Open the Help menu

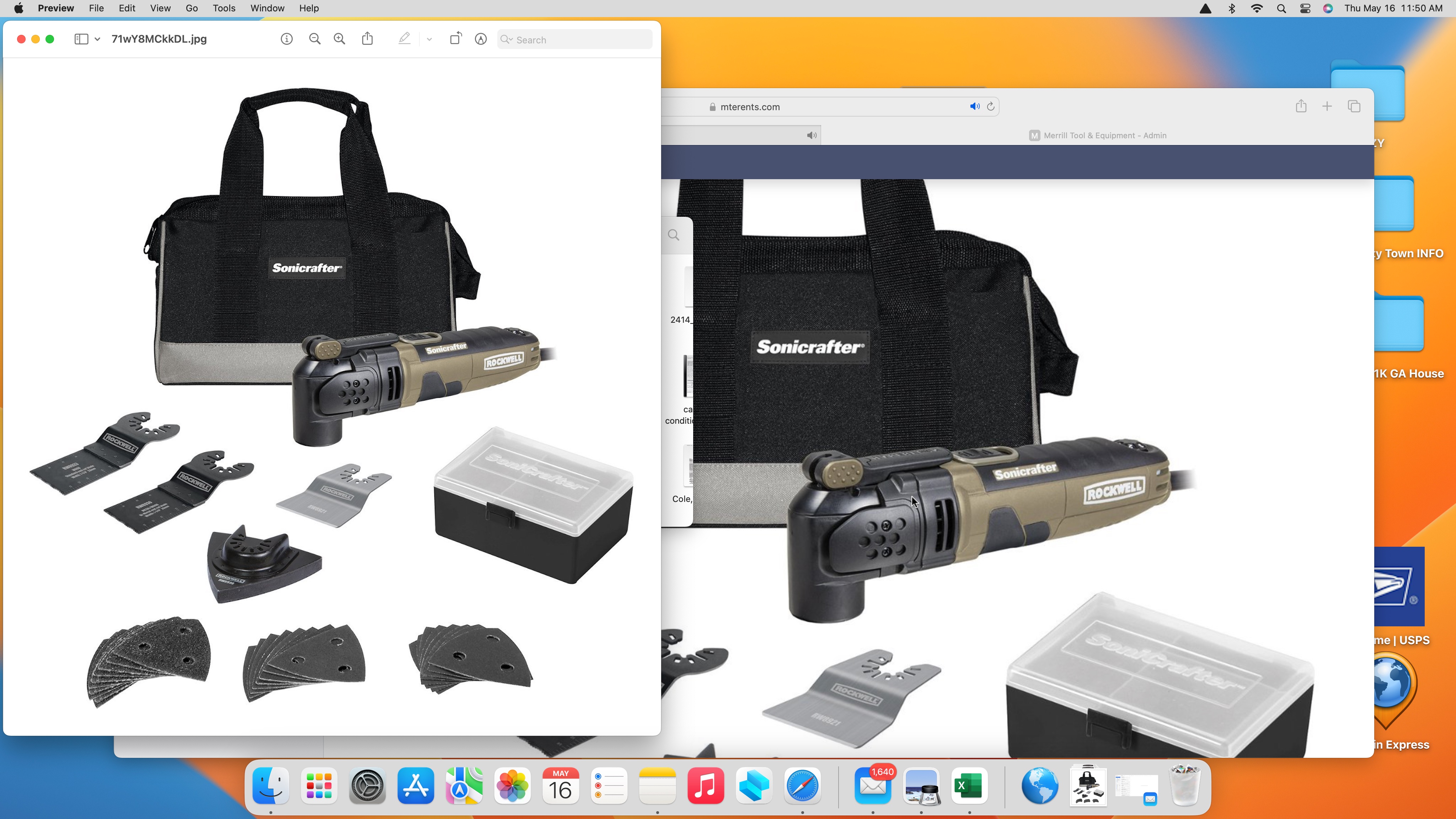(x=309, y=9)
